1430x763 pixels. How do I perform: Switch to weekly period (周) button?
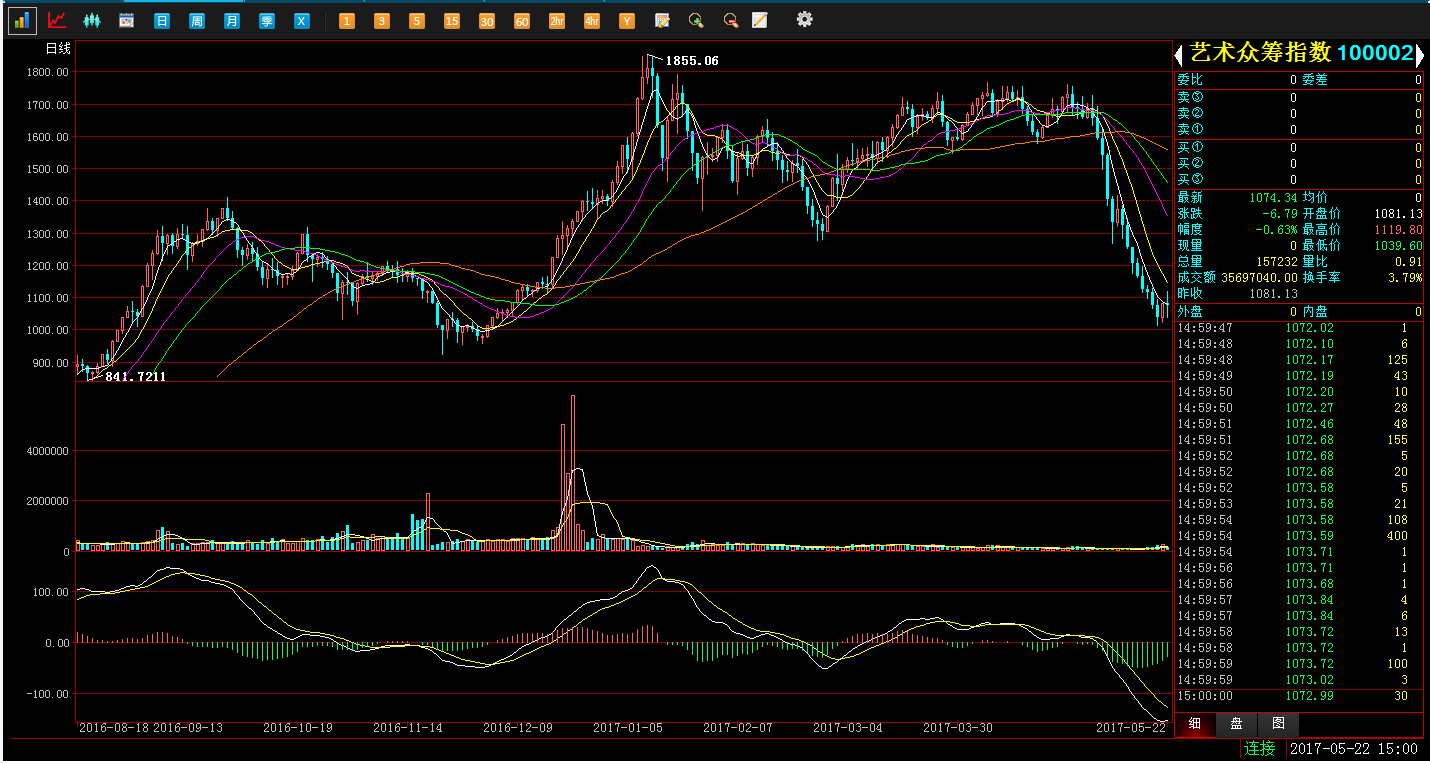(197, 21)
